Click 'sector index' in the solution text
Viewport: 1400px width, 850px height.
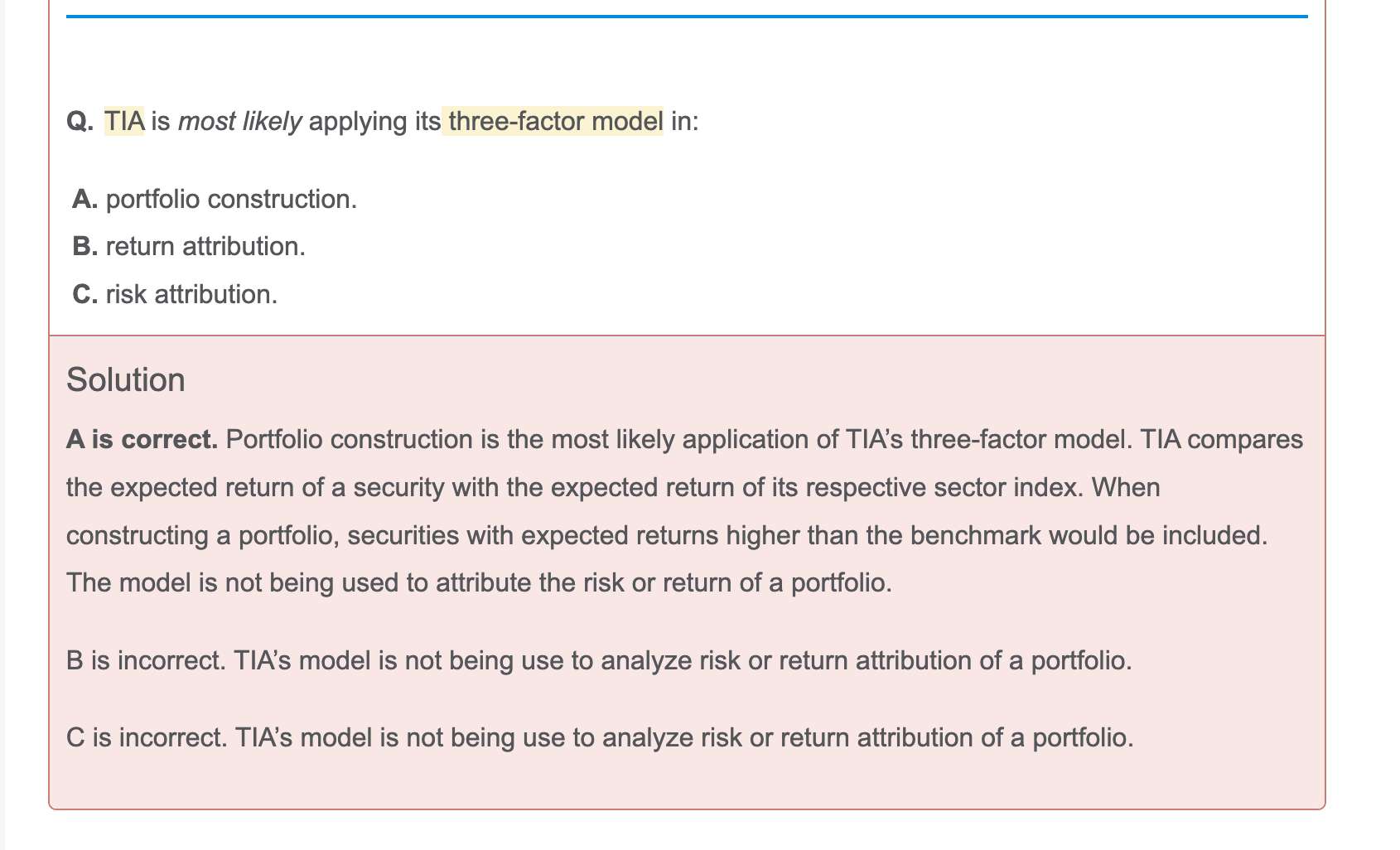(1004, 487)
